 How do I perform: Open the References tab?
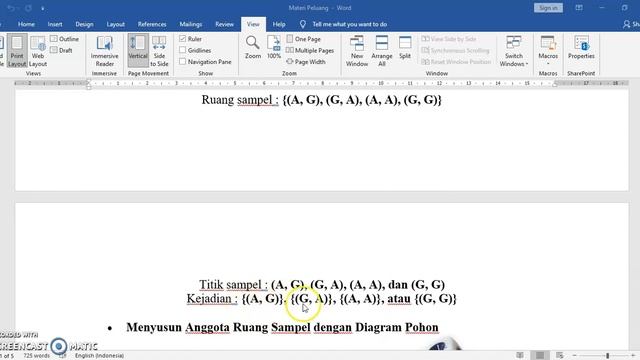pyautogui.click(x=152, y=24)
